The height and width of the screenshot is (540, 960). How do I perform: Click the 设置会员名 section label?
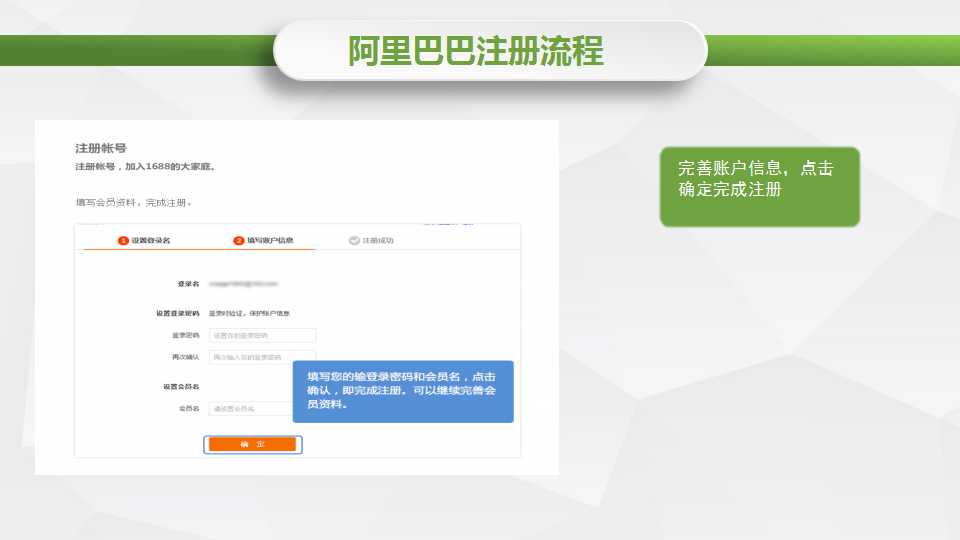tap(181, 386)
